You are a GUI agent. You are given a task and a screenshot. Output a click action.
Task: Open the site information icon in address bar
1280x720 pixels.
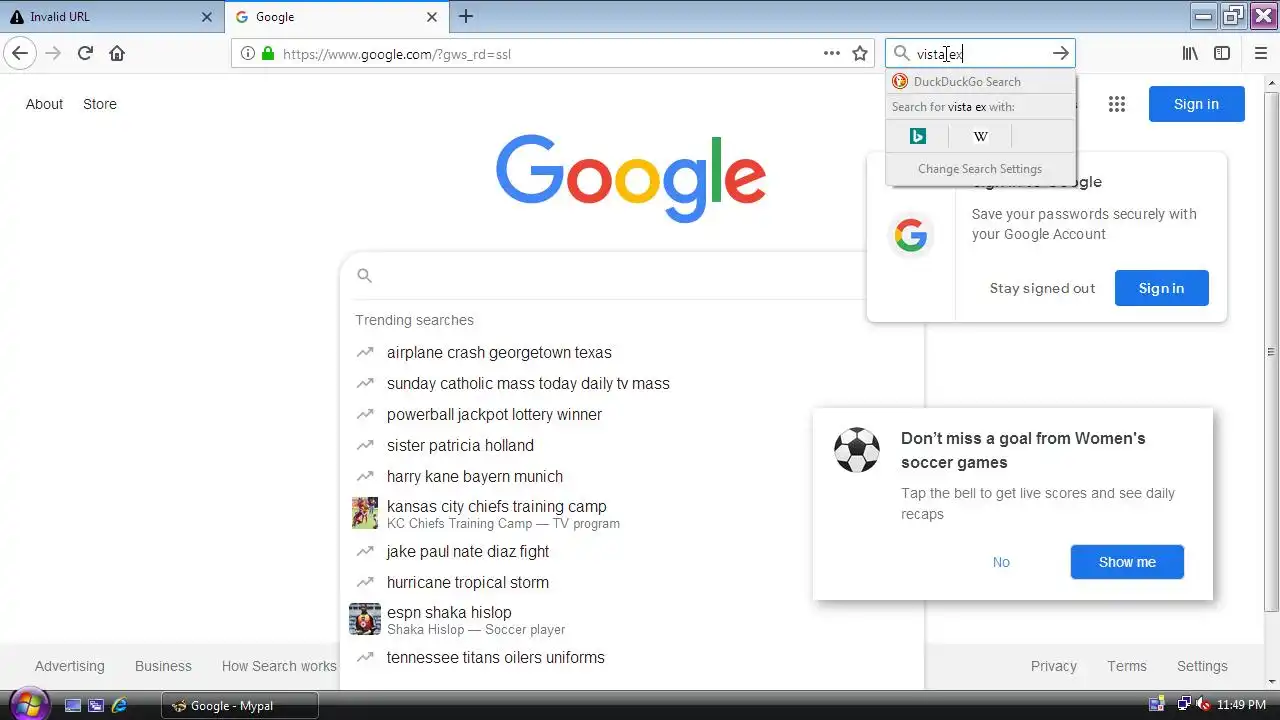point(248,54)
